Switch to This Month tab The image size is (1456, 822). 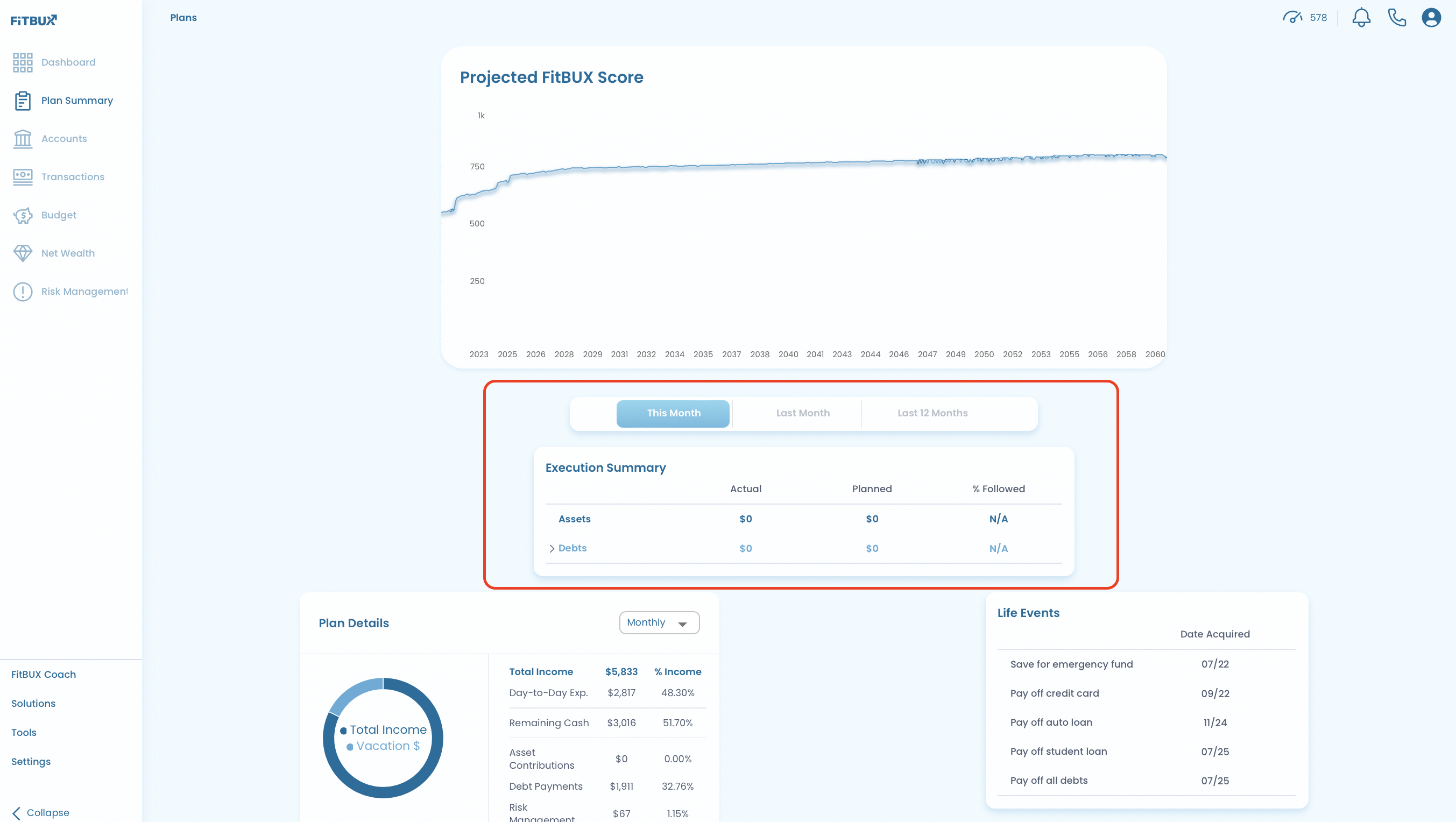(673, 414)
